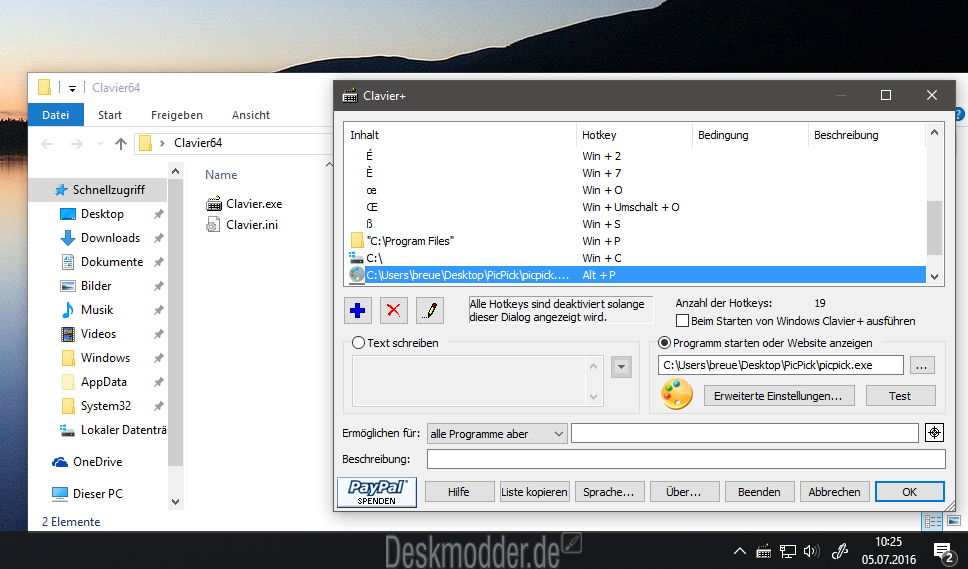Sort by Inhalt column header
Image resolution: width=968 pixels, height=569 pixels.
pyautogui.click(x=461, y=135)
